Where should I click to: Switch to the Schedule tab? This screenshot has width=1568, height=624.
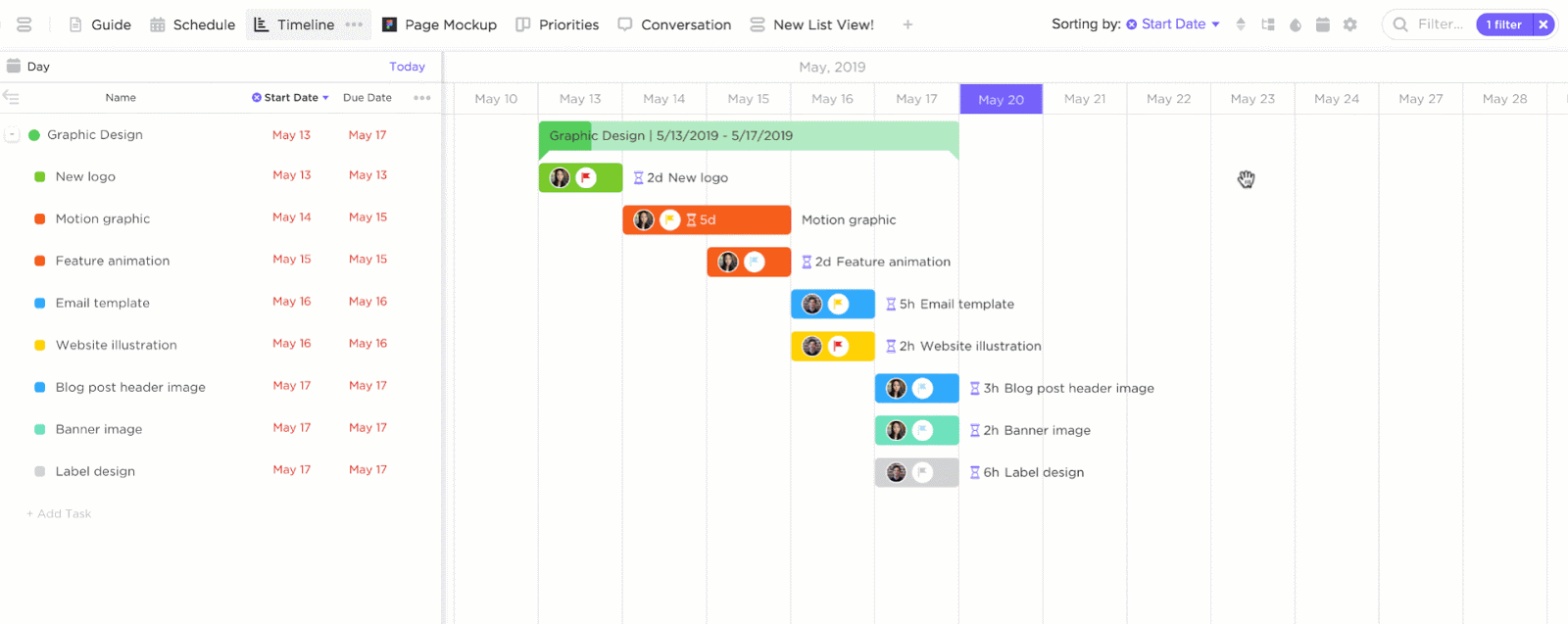(193, 24)
